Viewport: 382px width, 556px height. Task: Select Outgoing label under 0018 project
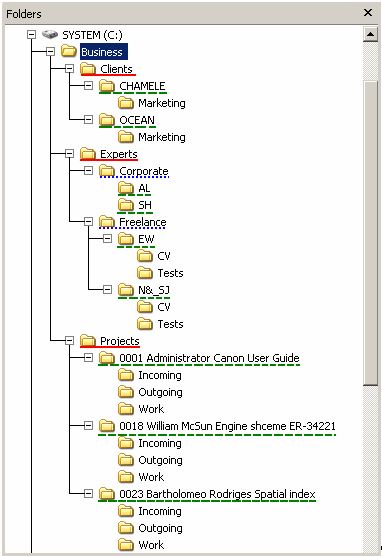(x=160, y=460)
